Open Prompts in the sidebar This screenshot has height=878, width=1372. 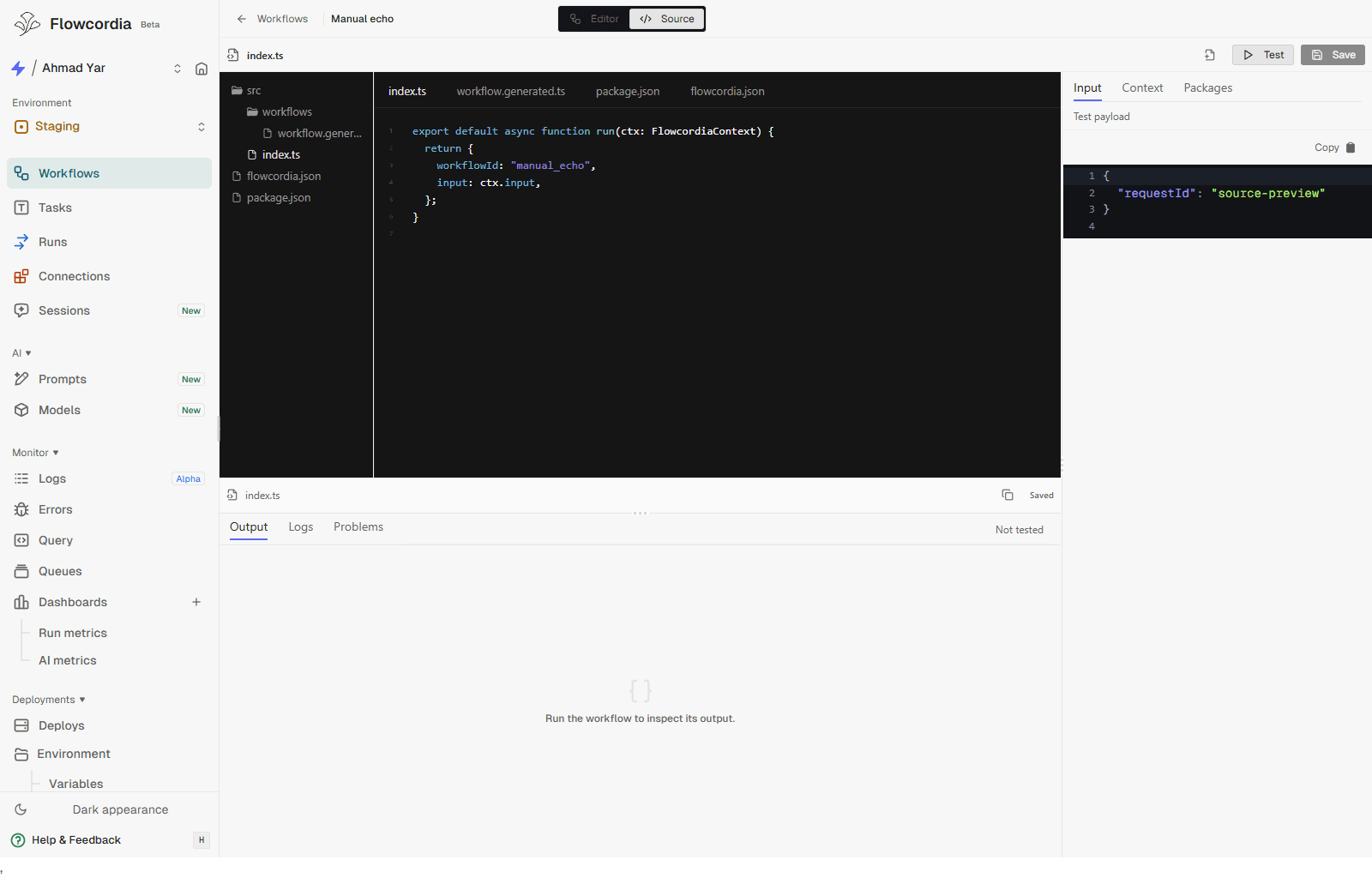coord(109,379)
